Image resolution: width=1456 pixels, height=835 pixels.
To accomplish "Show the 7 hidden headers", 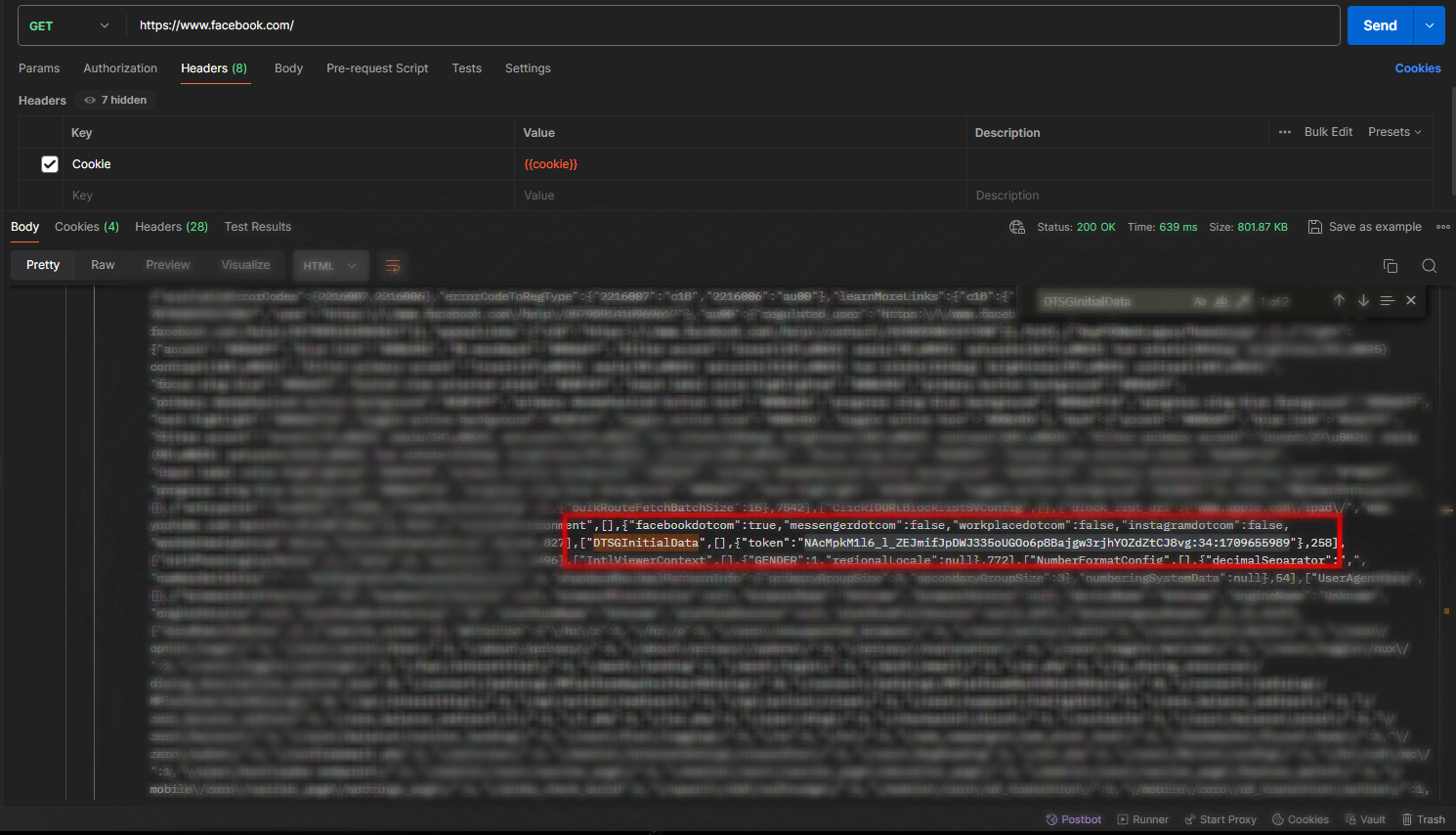I will [115, 100].
